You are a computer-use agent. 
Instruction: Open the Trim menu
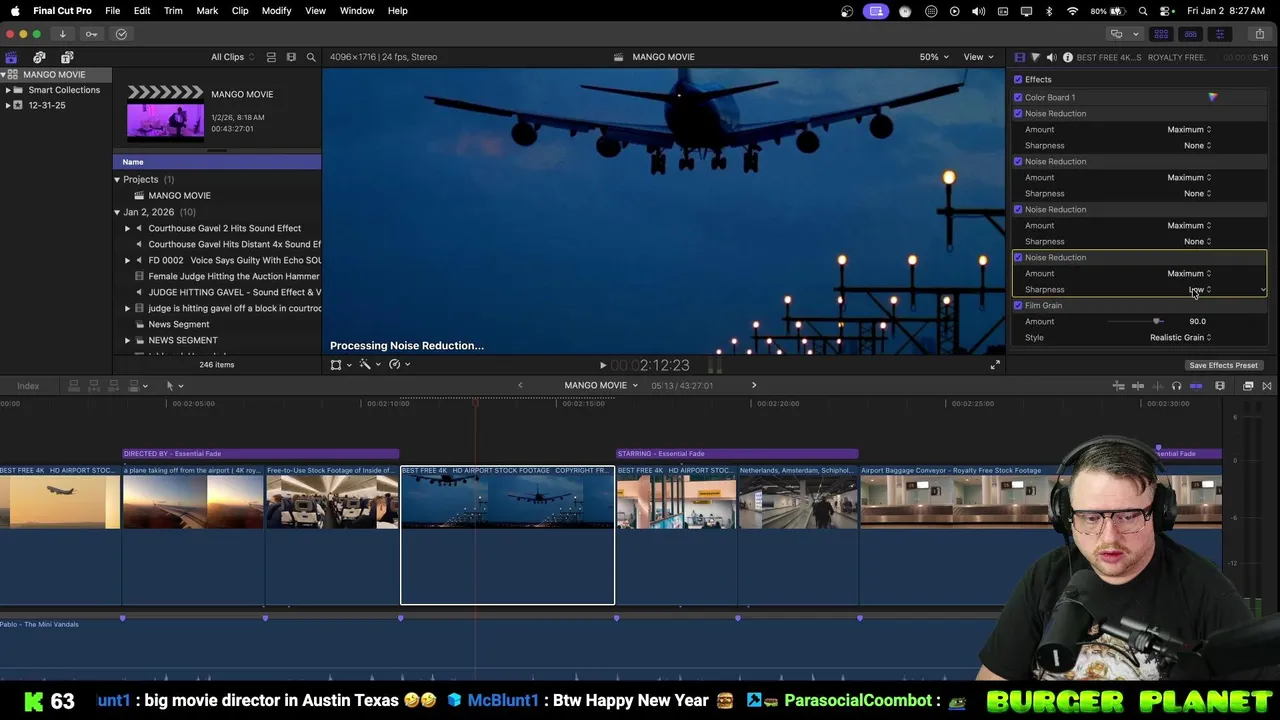tap(173, 10)
